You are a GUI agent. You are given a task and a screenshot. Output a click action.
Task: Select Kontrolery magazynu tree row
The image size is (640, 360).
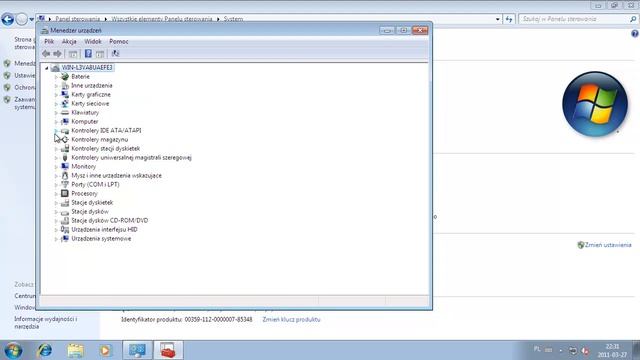tap(99, 139)
